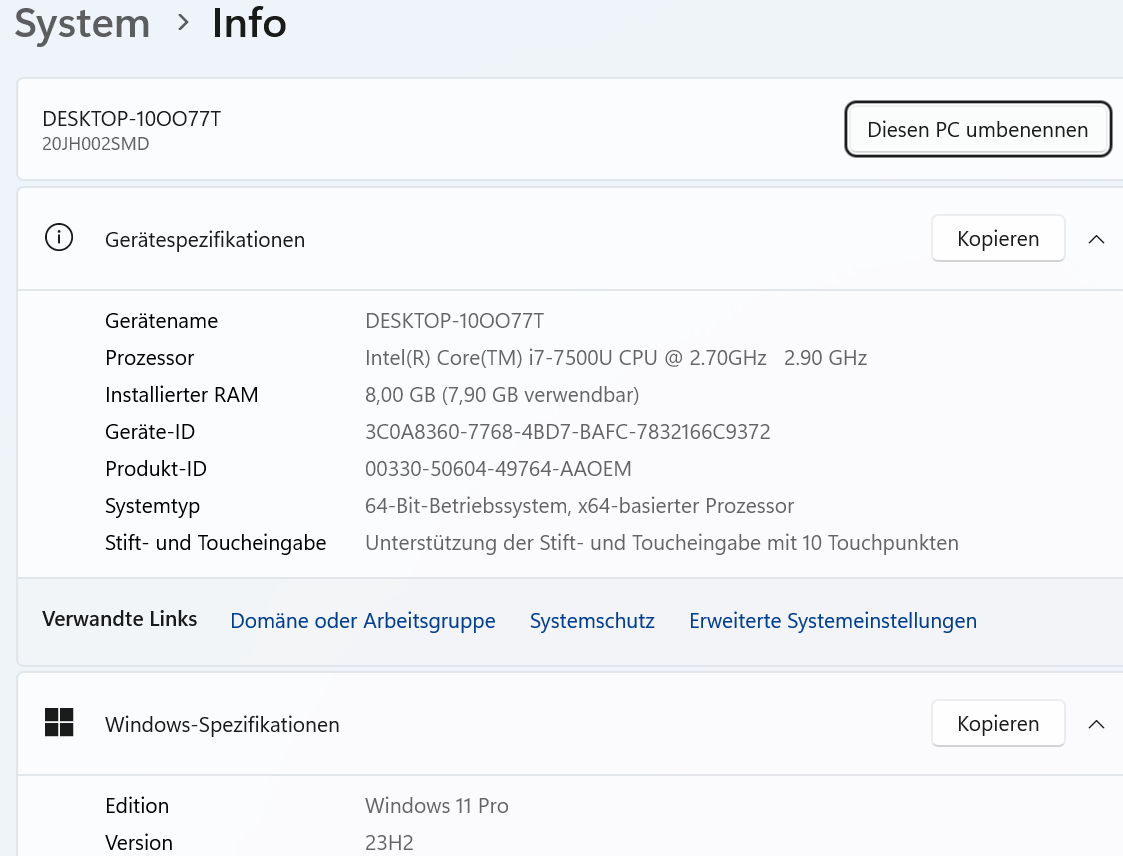Click the Info breadcrumb title
Screen dimensions: 1123x856
click(249, 23)
